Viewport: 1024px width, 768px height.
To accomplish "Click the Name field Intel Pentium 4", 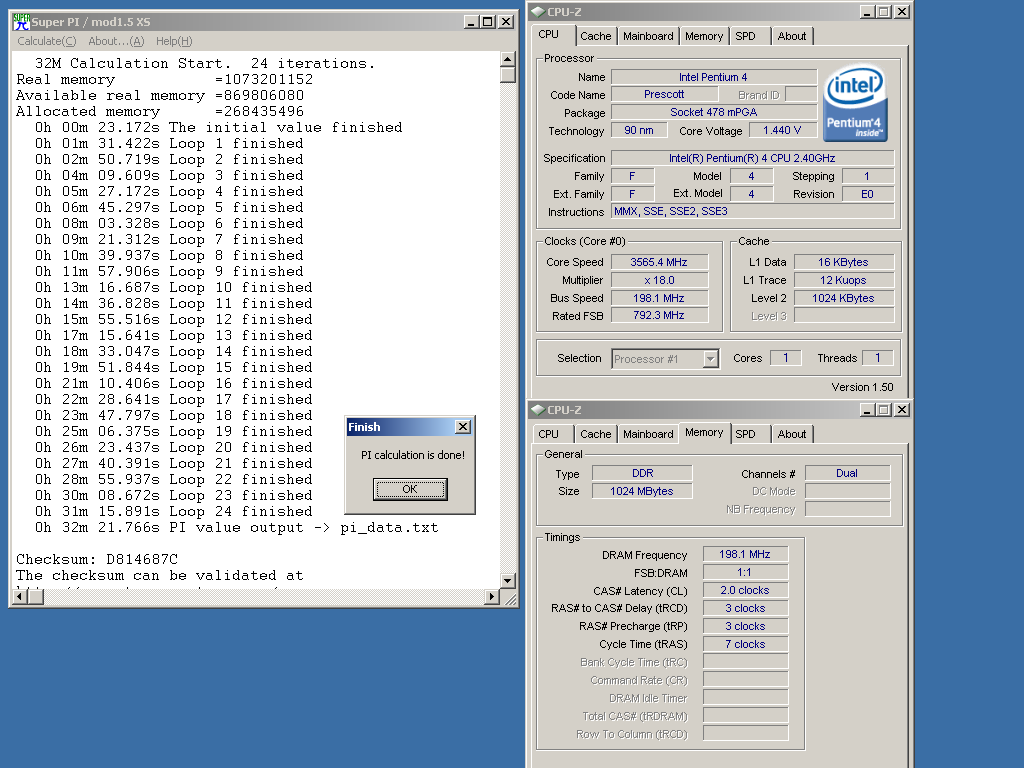I will point(714,77).
